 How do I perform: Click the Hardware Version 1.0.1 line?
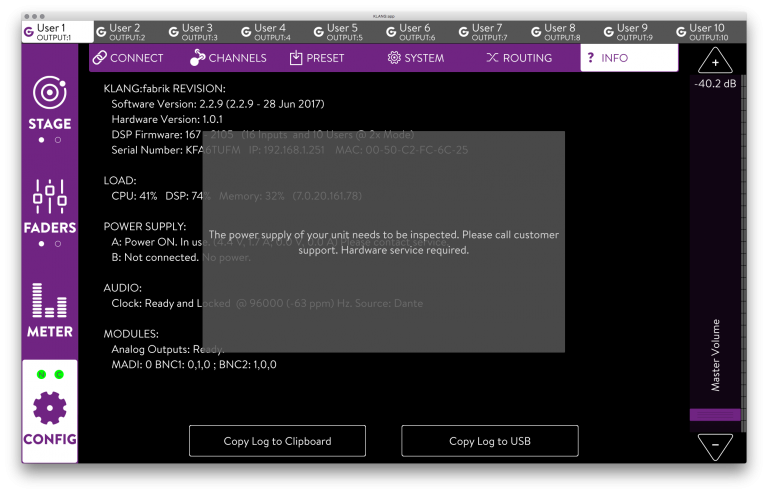click(x=167, y=119)
